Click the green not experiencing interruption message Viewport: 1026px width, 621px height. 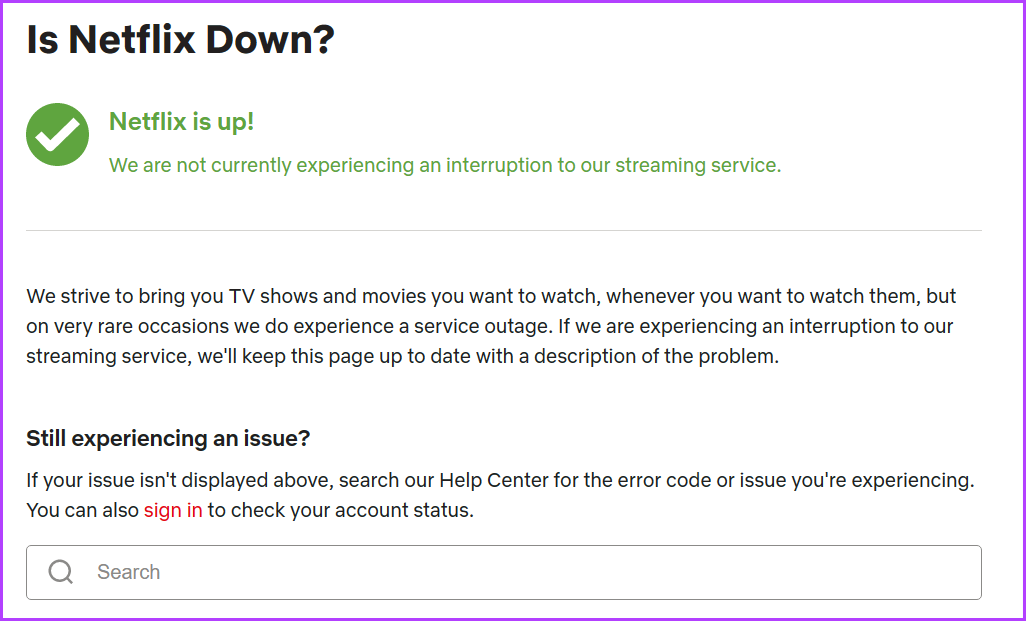[x=445, y=165]
